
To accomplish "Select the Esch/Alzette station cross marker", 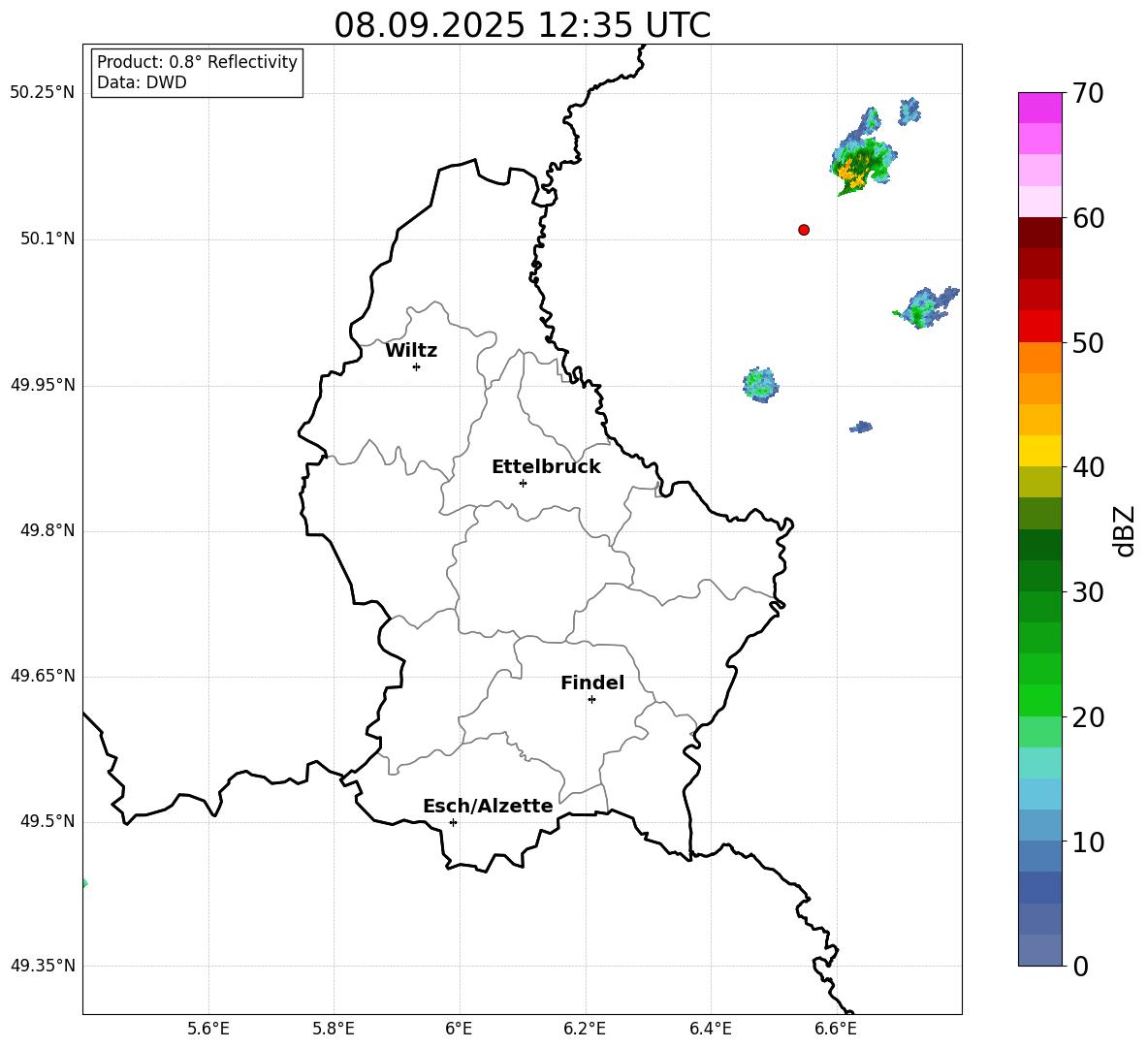I will tap(453, 822).
